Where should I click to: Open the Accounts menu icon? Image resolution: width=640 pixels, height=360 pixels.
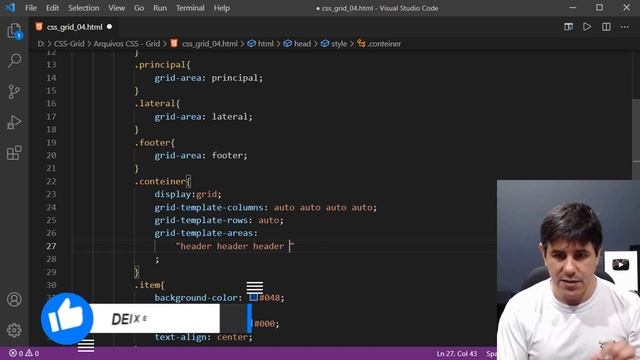click(14, 299)
